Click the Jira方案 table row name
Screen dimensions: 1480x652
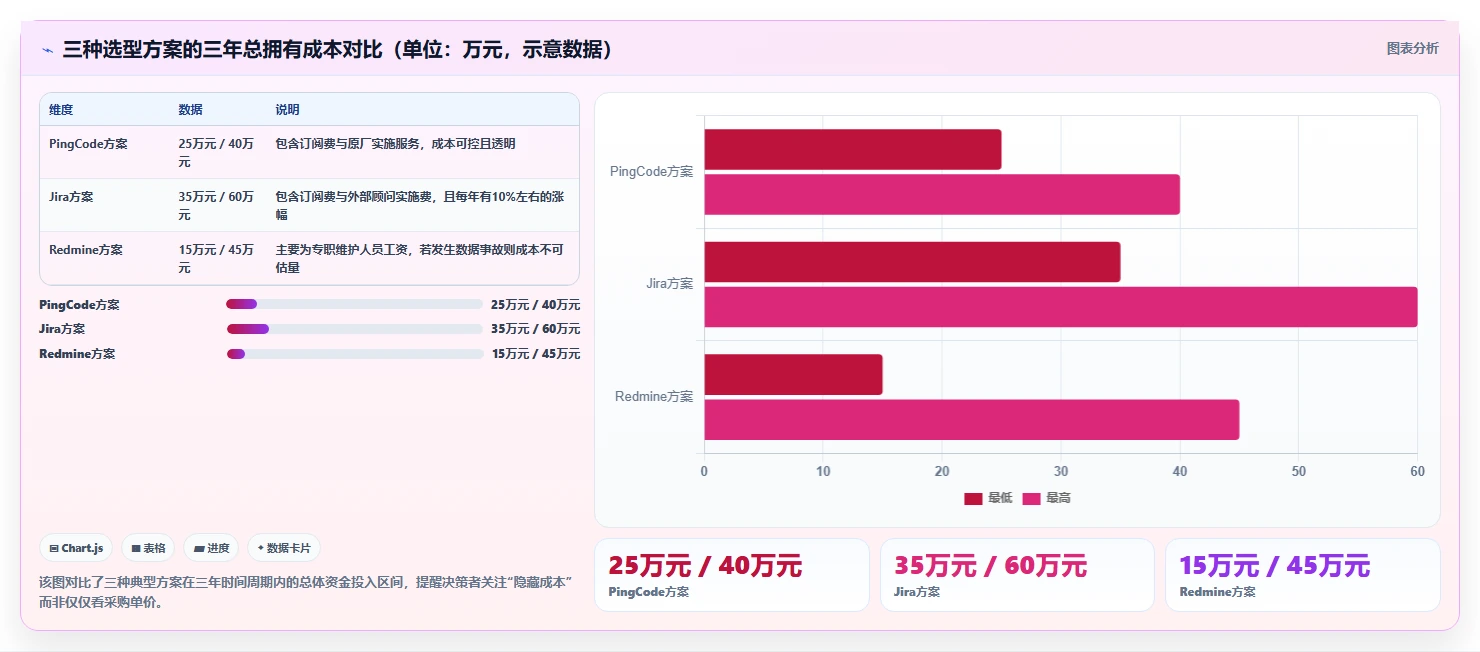71,197
